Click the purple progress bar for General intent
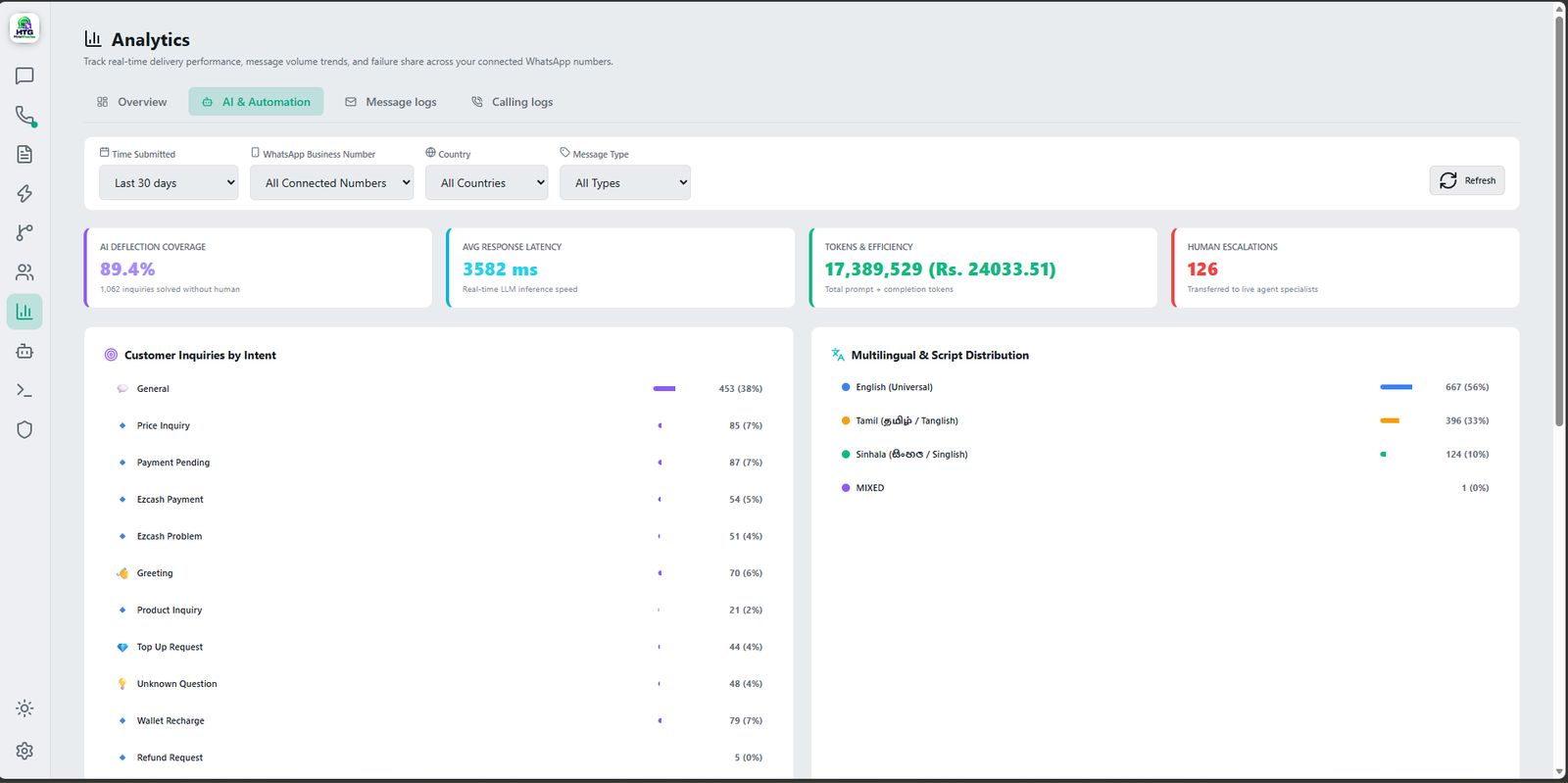1568x783 pixels. tap(664, 389)
